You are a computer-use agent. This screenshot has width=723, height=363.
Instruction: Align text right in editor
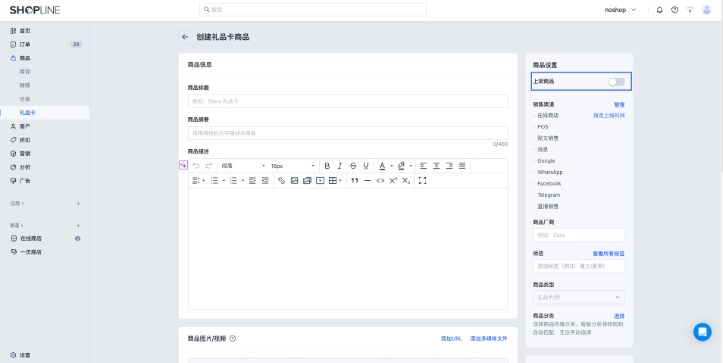[449, 166]
